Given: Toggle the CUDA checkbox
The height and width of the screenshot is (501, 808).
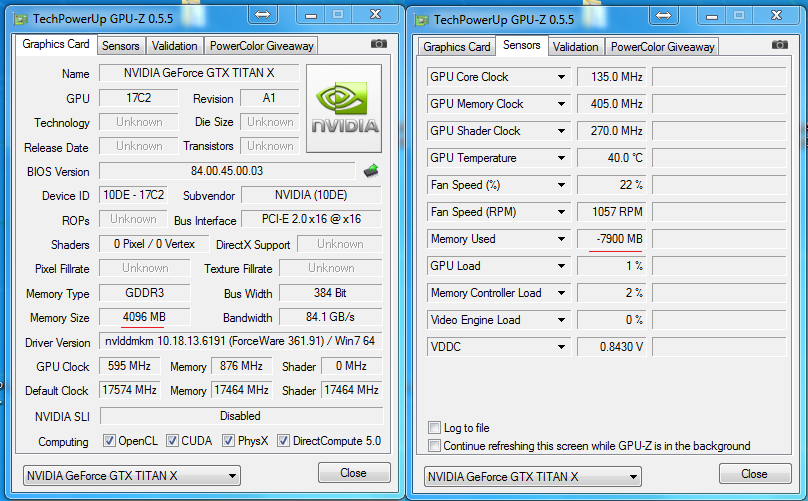Looking at the screenshot, I should pos(173,441).
